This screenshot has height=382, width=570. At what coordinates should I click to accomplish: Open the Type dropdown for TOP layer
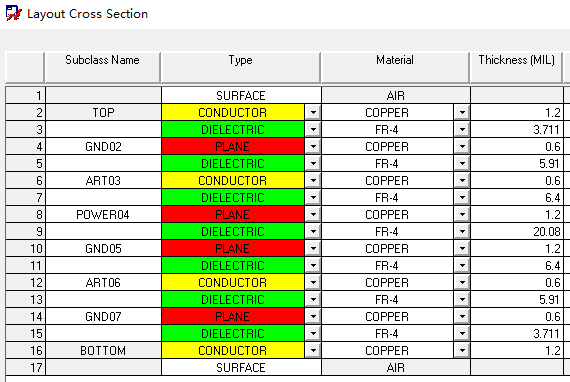(x=313, y=113)
